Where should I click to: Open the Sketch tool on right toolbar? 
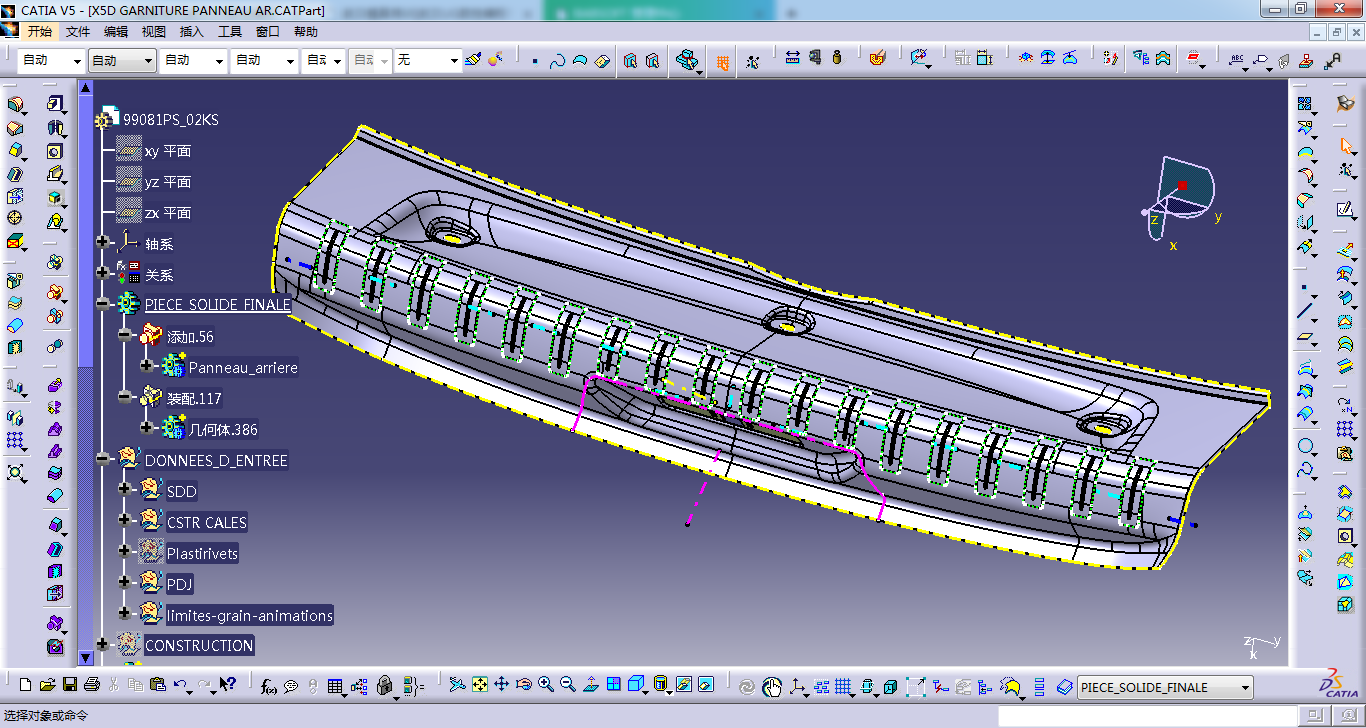point(1345,209)
